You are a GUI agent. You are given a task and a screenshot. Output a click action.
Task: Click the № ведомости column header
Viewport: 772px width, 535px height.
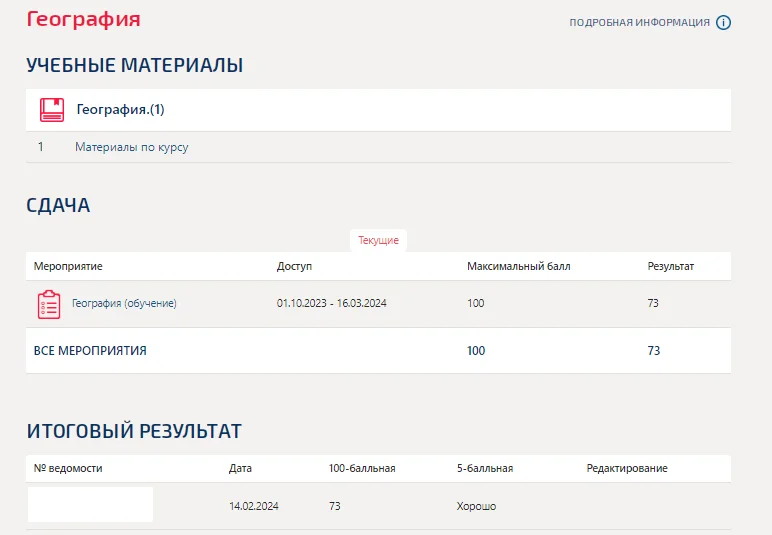click(x=68, y=468)
